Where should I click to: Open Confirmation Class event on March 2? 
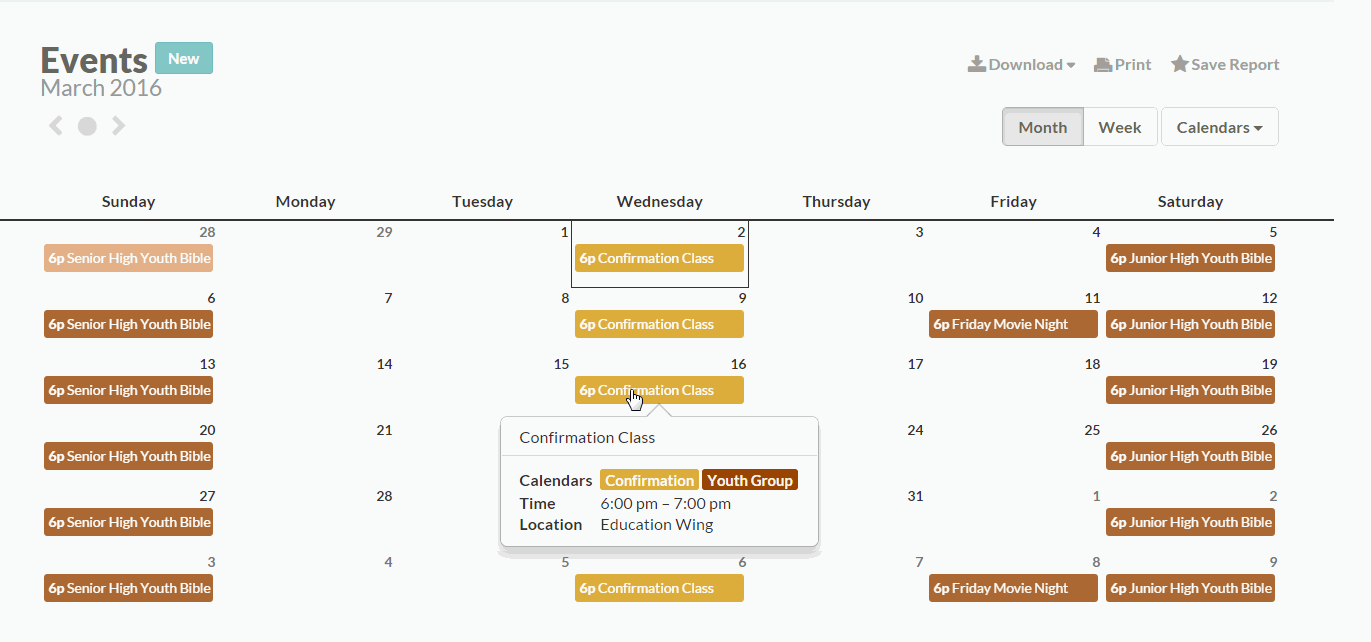659,257
